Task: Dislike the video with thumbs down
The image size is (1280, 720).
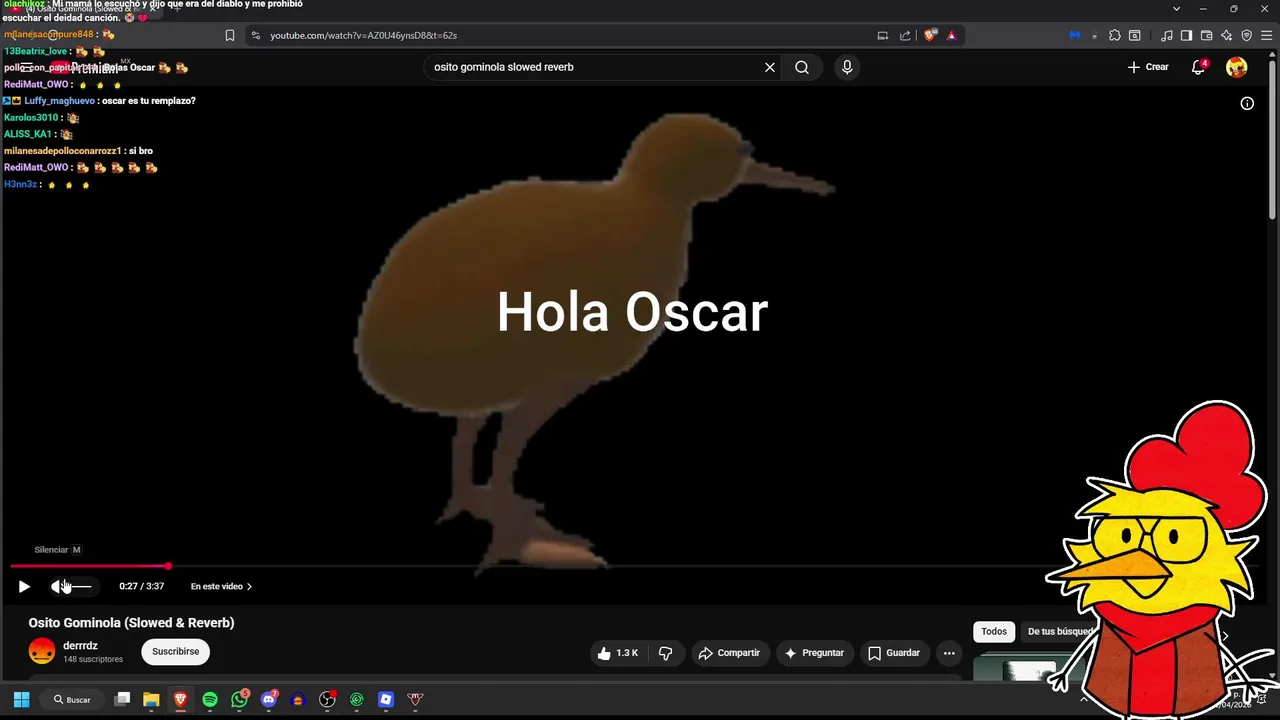Action: [665, 653]
